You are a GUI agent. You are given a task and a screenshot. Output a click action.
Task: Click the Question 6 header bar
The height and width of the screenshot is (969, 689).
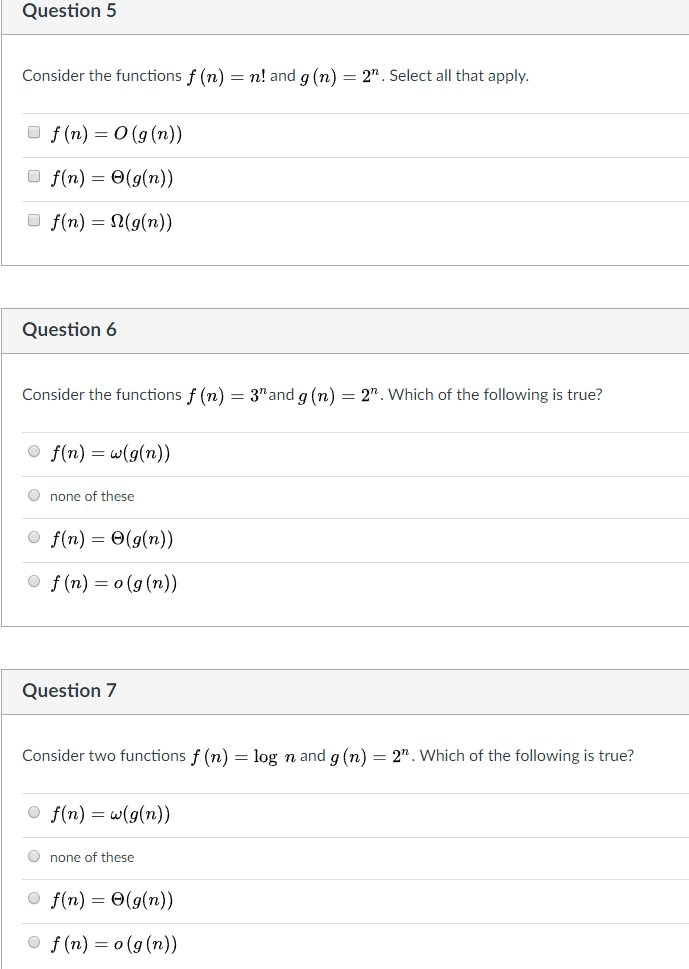click(x=344, y=330)
